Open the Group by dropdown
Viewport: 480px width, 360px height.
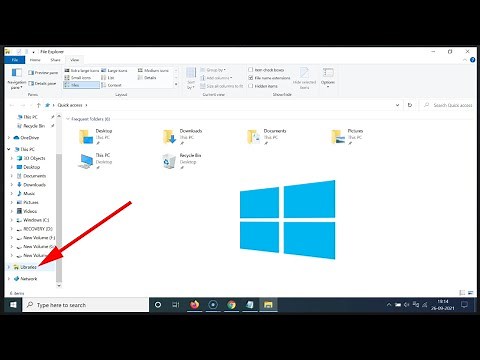pyautogui.click(x=213, y=70)
